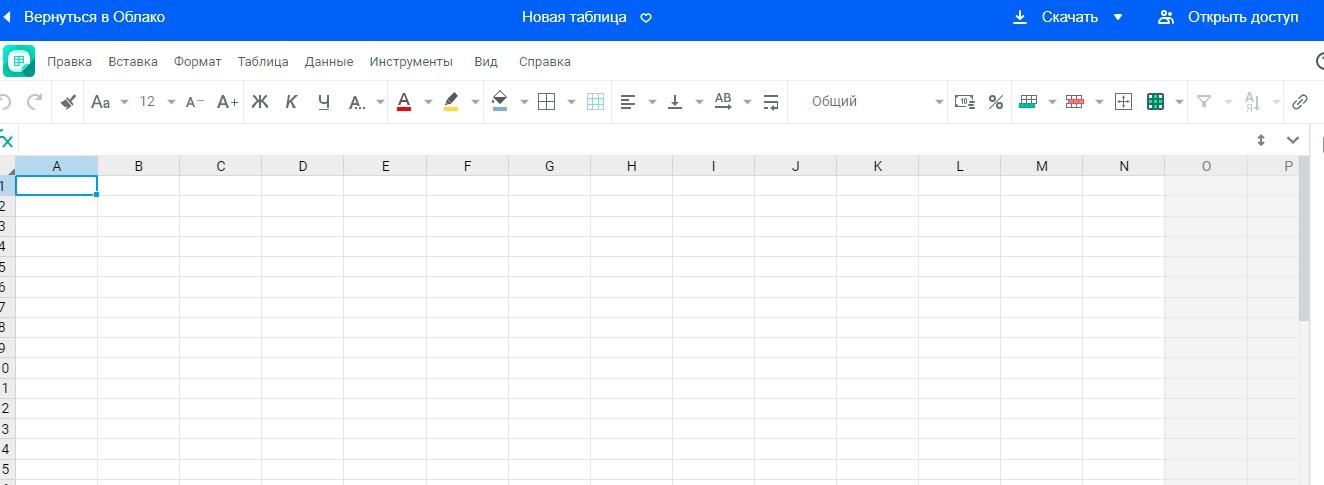Open the Таблица menu

[x=263, y=62]
